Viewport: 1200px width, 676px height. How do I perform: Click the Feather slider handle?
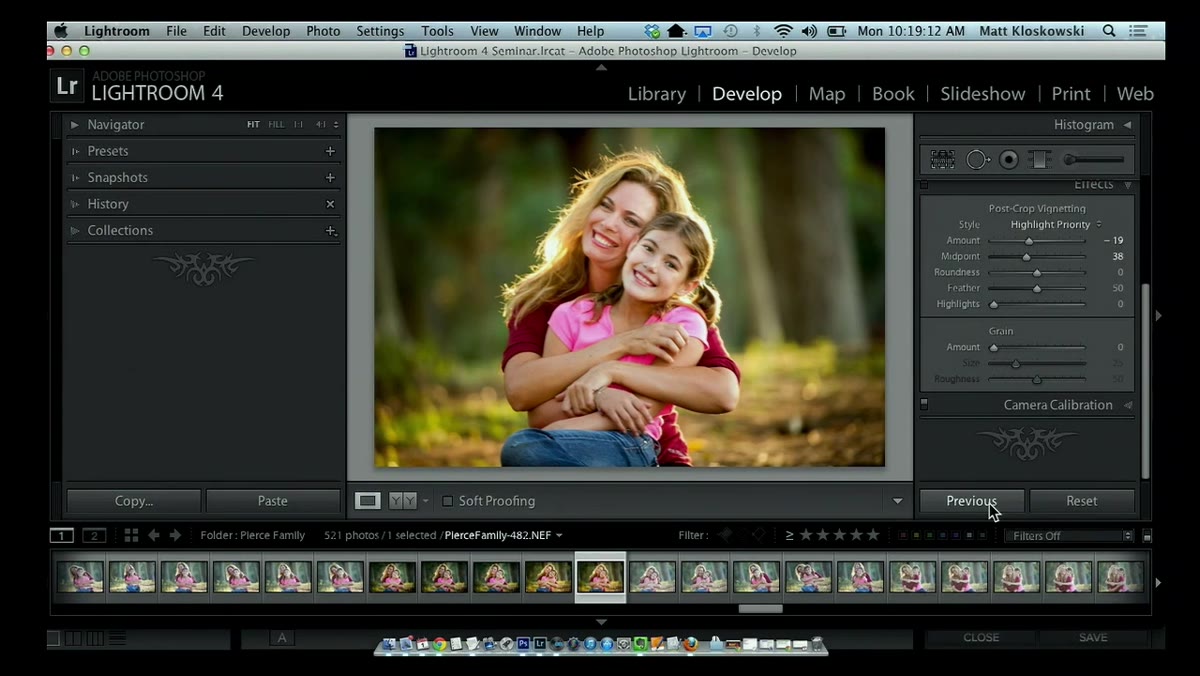[x=1037, y=288]
